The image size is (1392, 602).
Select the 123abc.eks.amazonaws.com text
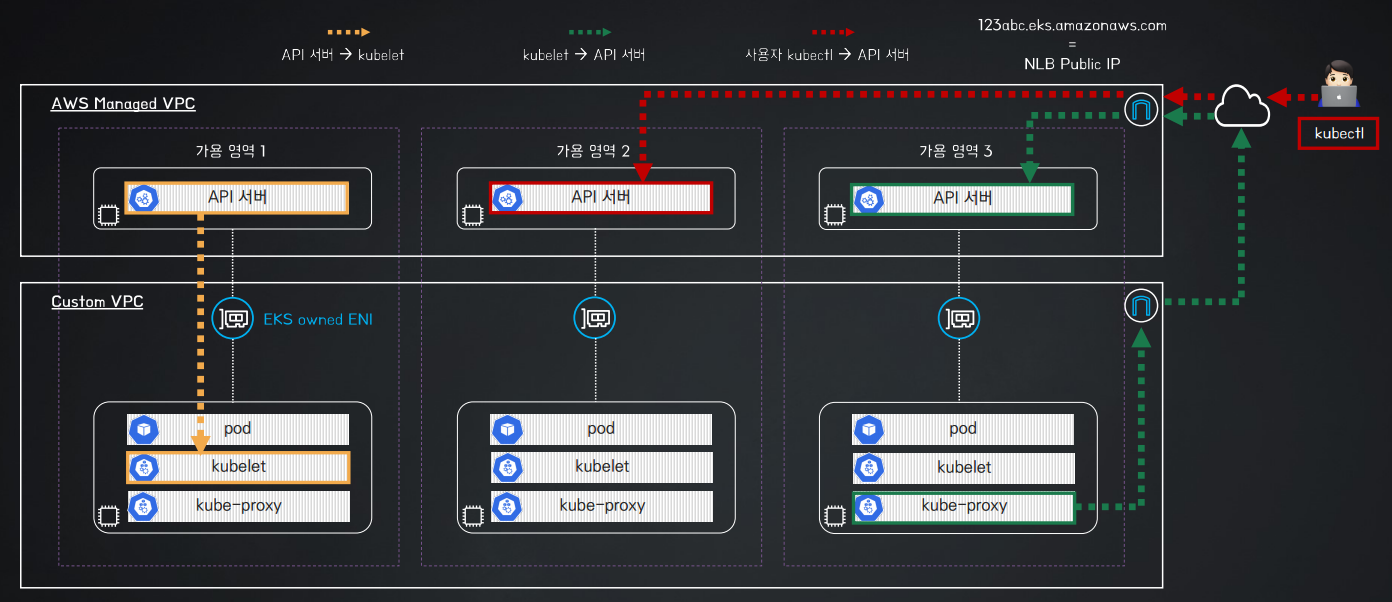click(1073, 24)
